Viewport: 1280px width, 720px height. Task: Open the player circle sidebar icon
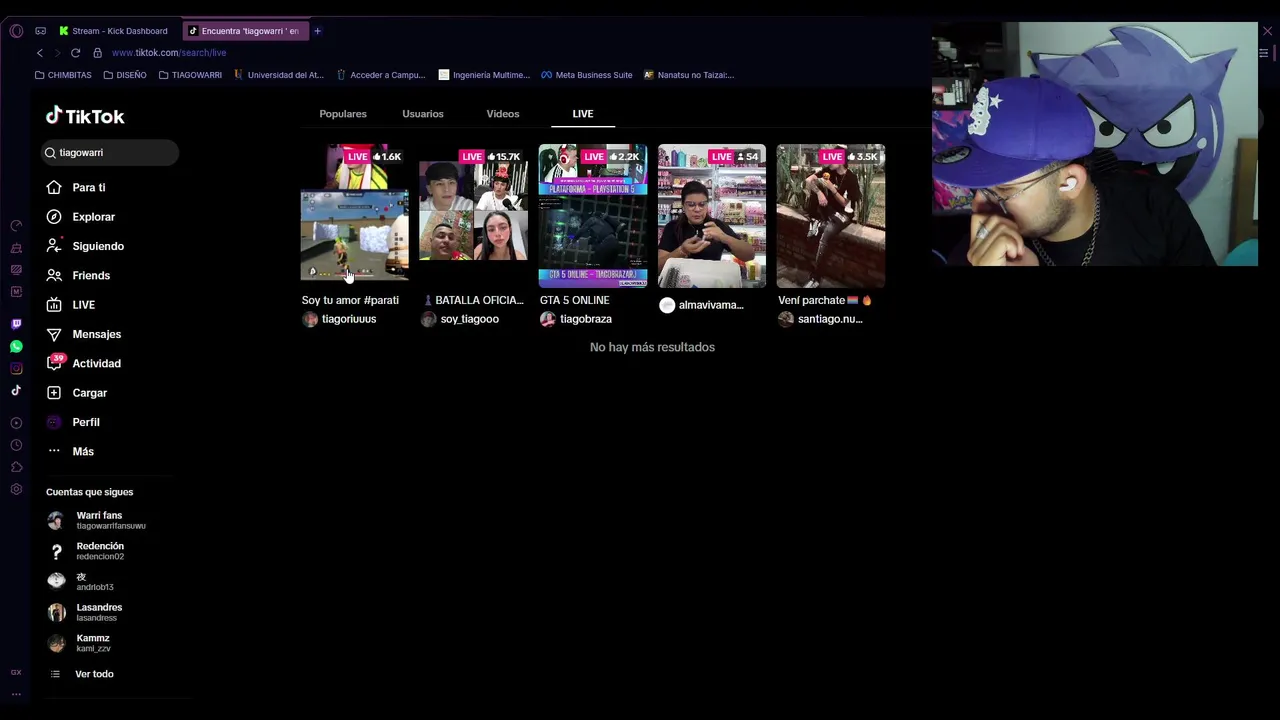pos(16,423)
